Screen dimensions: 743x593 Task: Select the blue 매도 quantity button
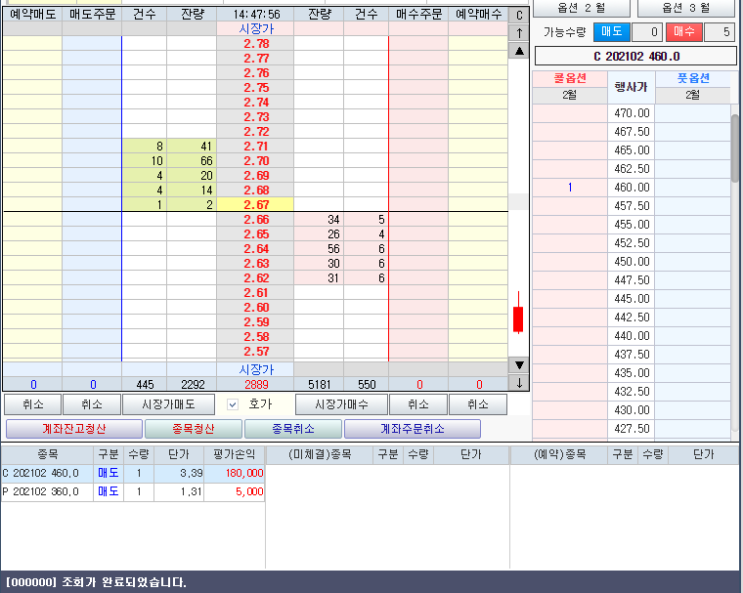click(x=611, y=32)
